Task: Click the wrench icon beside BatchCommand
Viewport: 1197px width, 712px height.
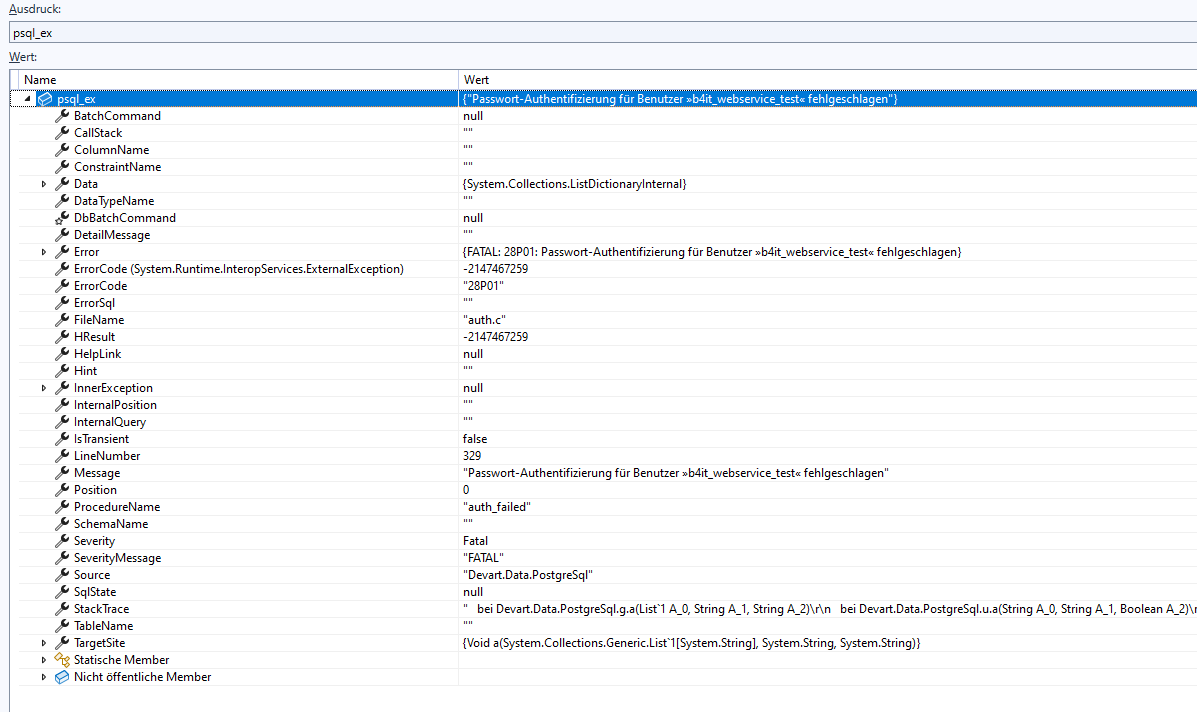Action: [62, 116]
